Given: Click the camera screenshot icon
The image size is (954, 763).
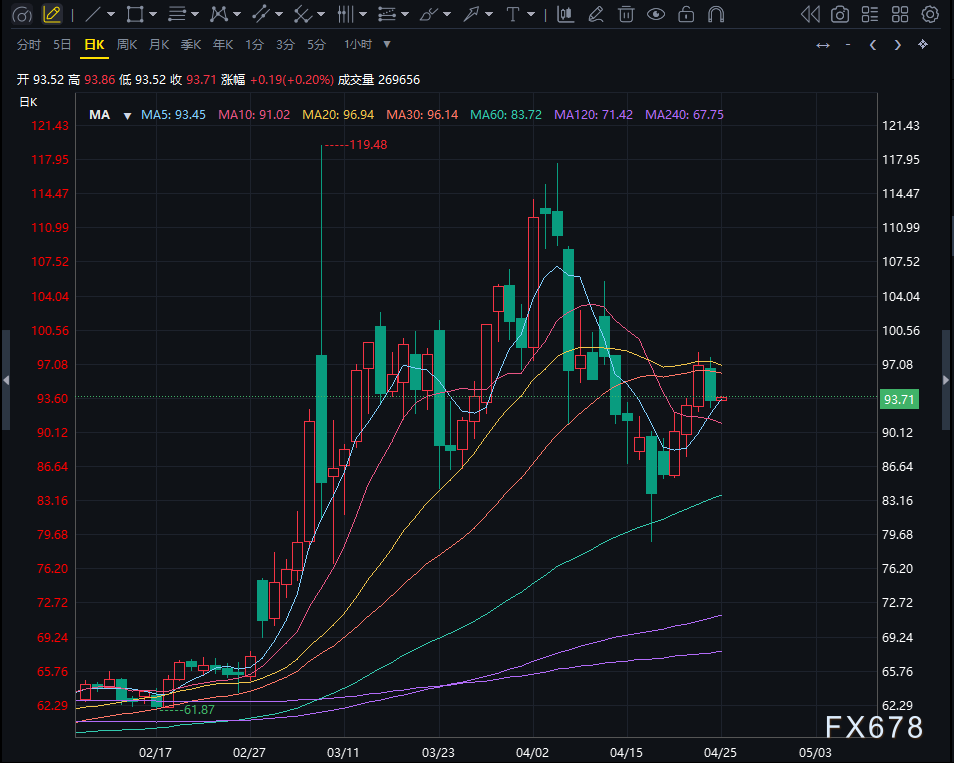Looking at the screenshot, I should (841, 14).
